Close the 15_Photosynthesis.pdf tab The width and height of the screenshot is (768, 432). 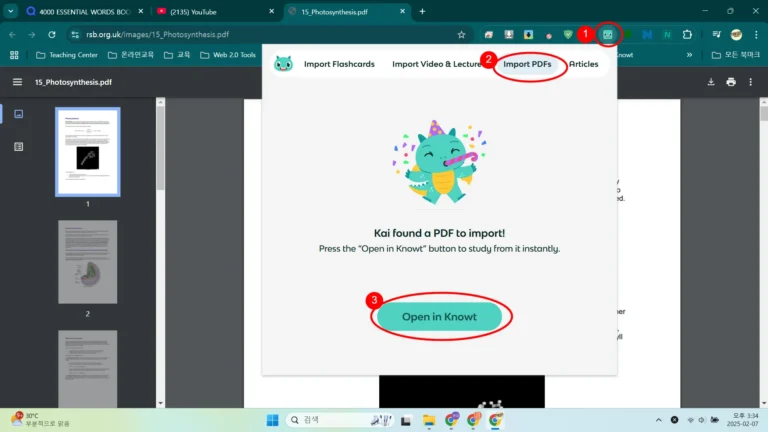pos(402,11)
